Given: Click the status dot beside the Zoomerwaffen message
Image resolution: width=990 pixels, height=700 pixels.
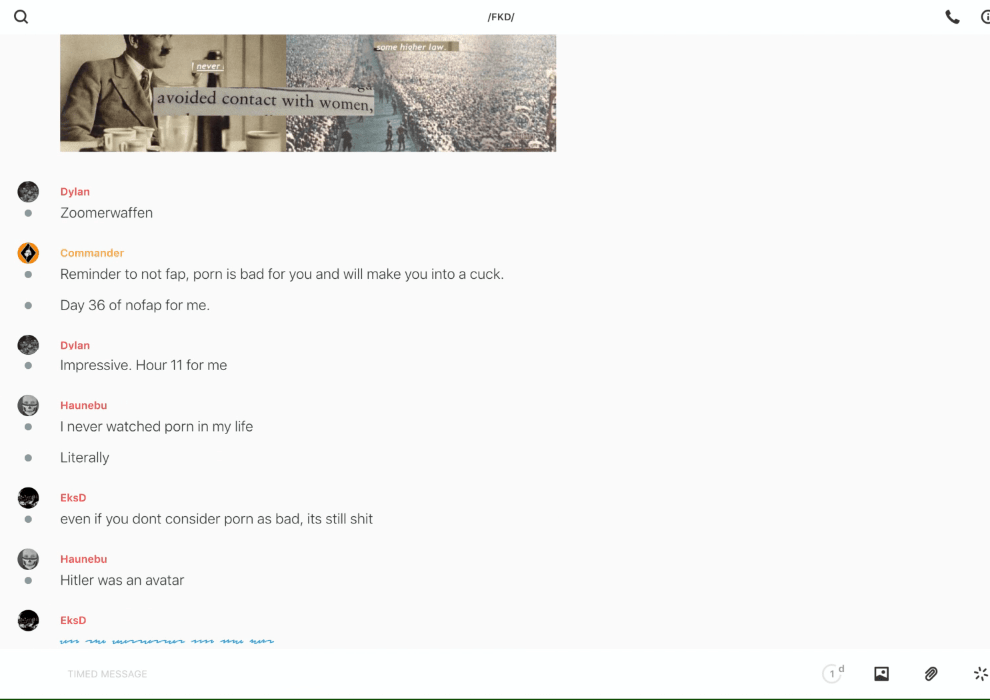Looking at the screenshot, I should 28,213.
